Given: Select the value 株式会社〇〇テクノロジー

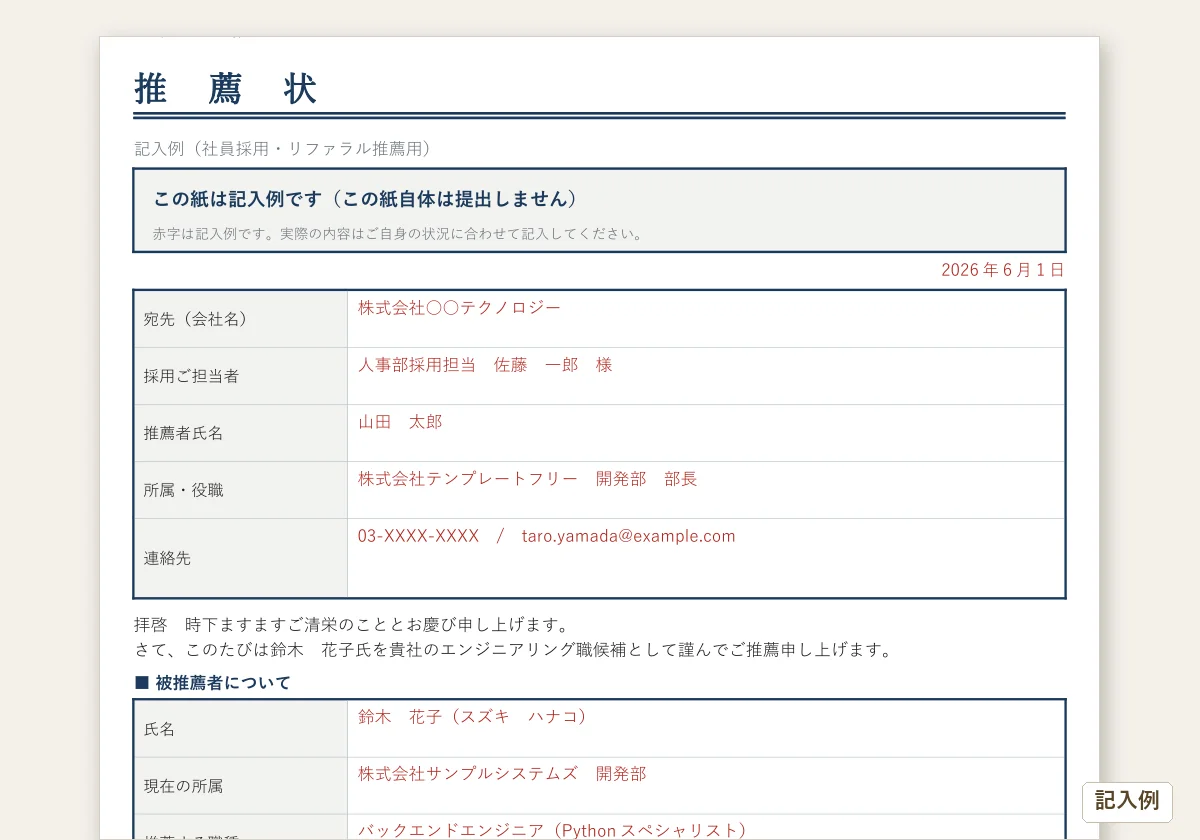Looking at the screenshot, I should click(460, 308).
